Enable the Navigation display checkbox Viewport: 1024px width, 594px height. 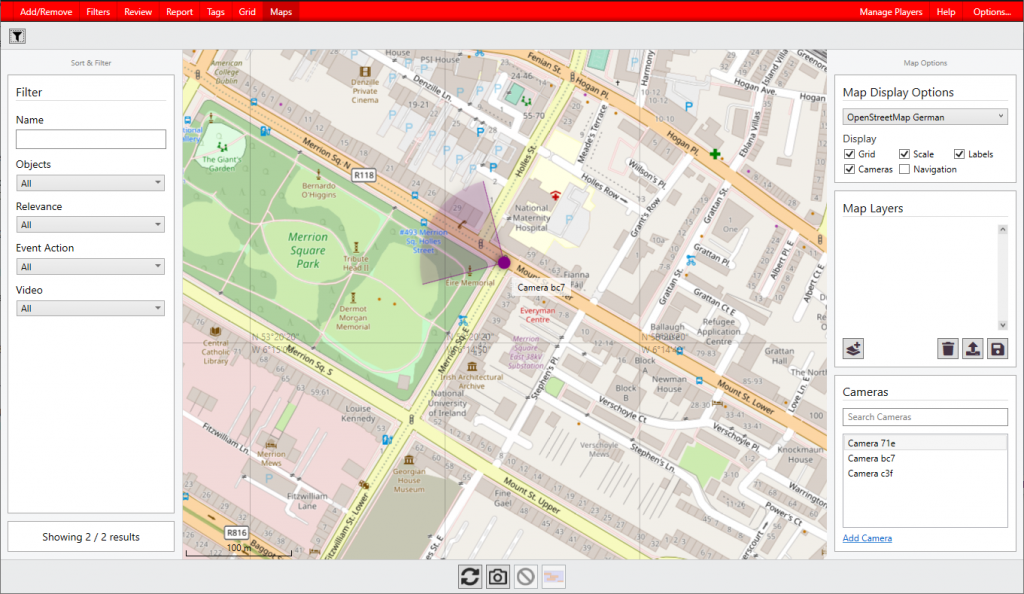[904, 169]
